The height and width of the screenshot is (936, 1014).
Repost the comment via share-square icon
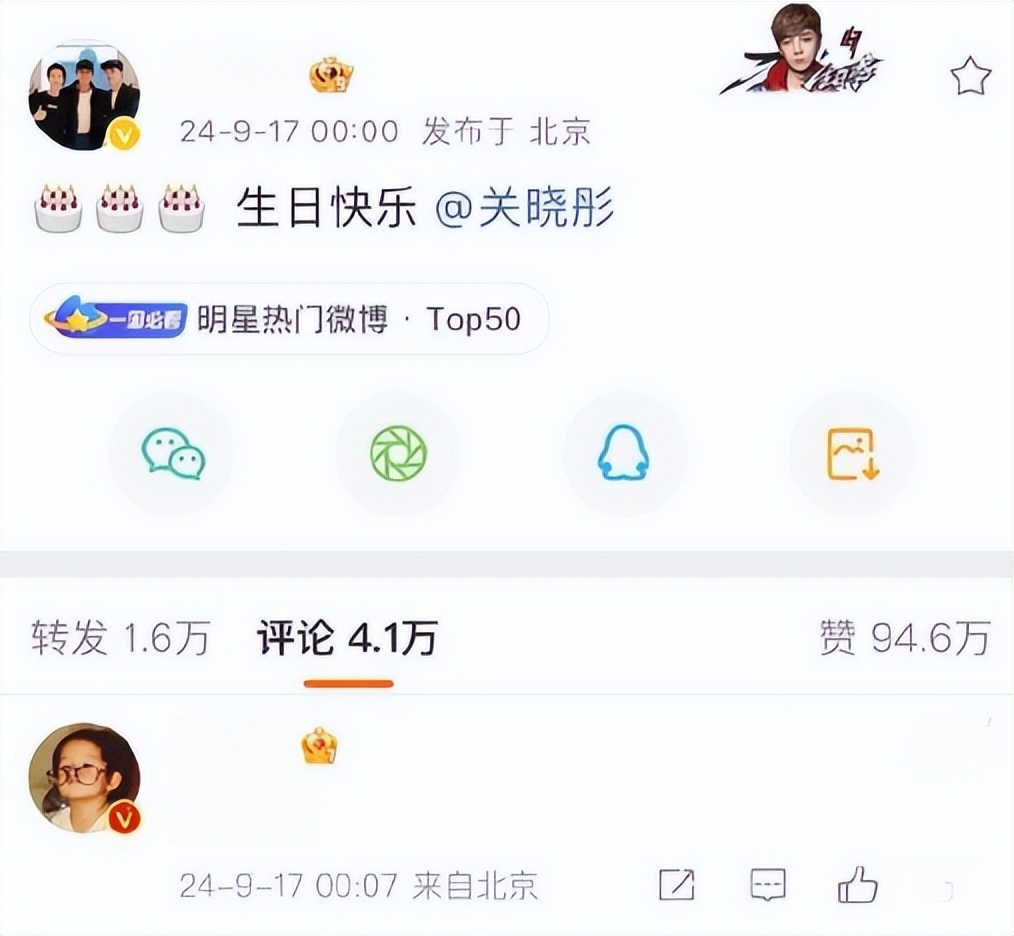676,884
